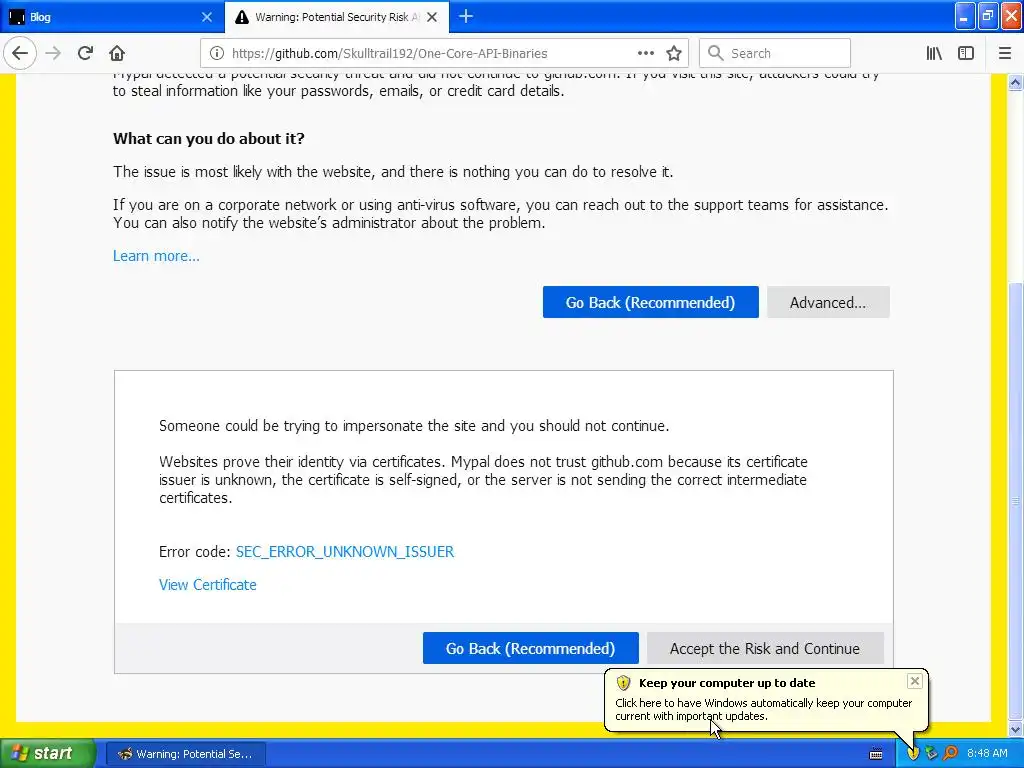Open a new tab with plus button
The width and height of the screenshot is (1024, 768).
466,17
